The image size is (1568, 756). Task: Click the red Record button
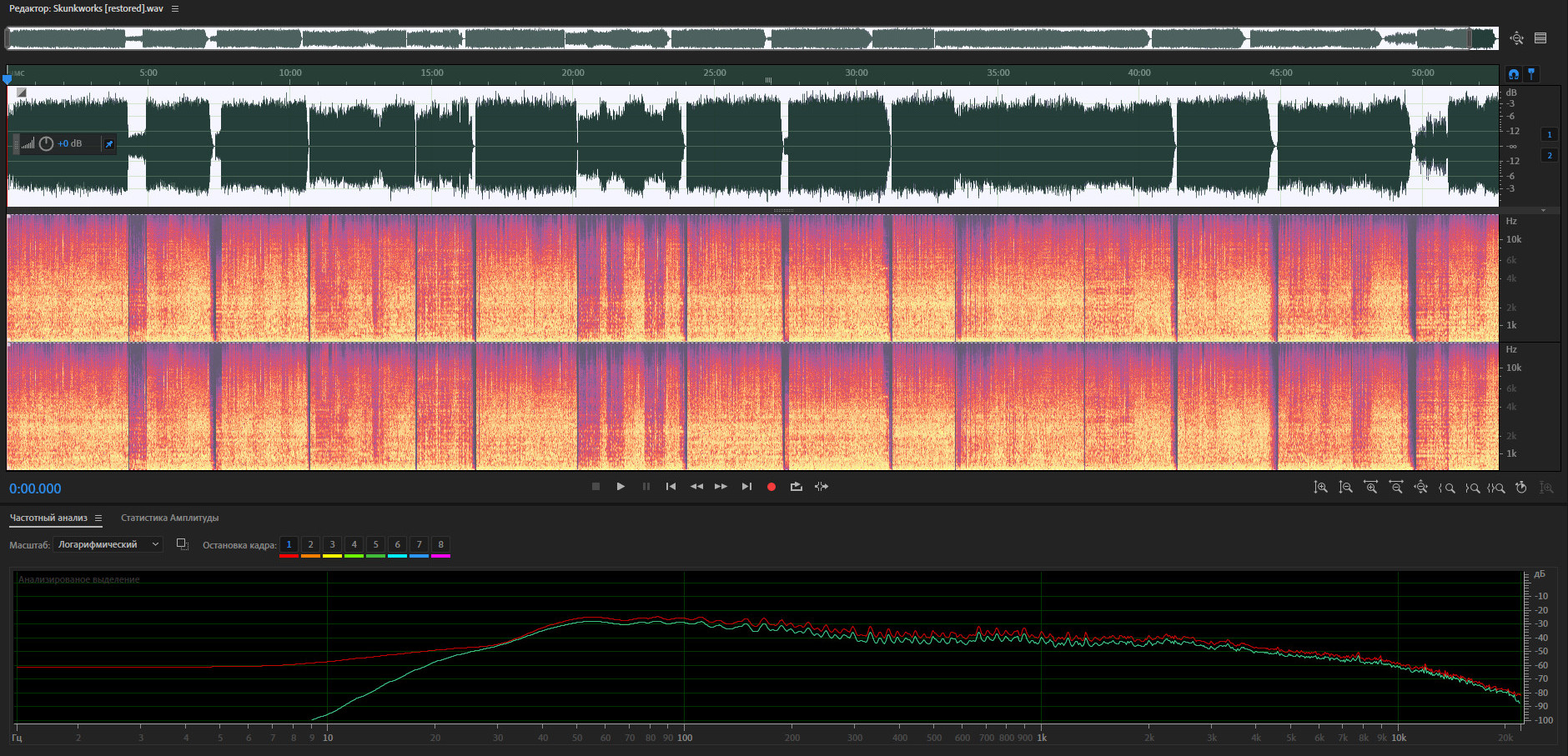tap(771, 487)
